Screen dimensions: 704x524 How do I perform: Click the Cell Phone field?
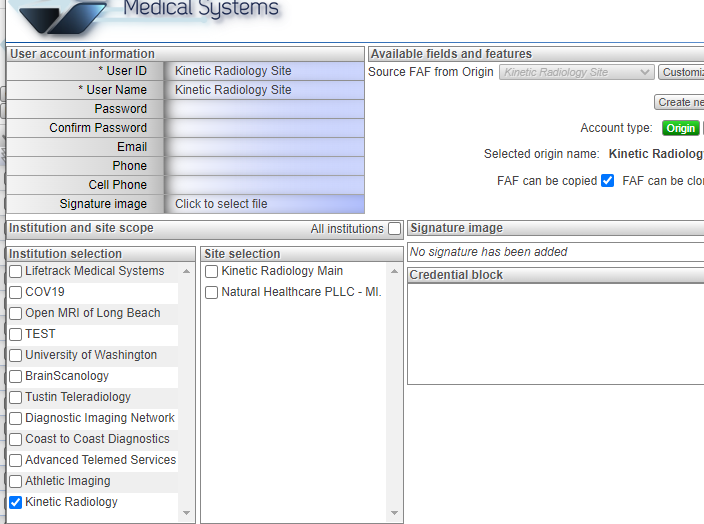pos(264,185)
